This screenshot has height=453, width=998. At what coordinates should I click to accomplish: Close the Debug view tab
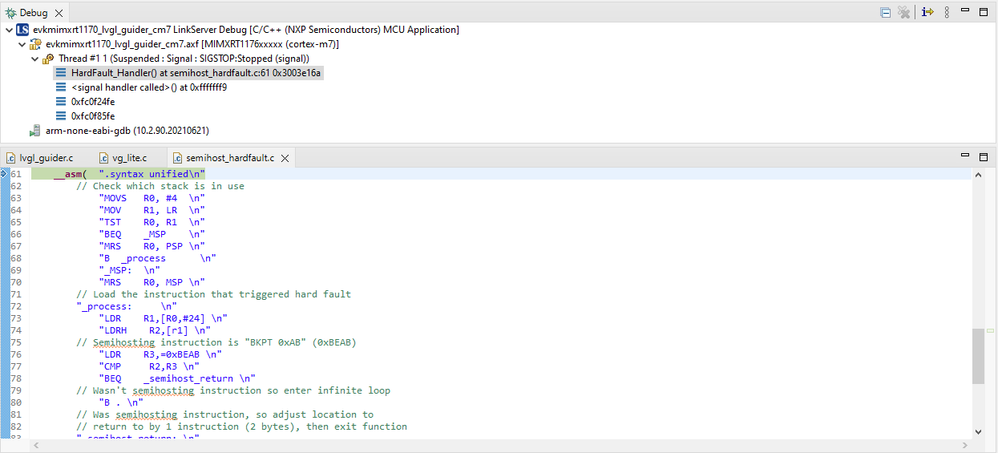60,12
